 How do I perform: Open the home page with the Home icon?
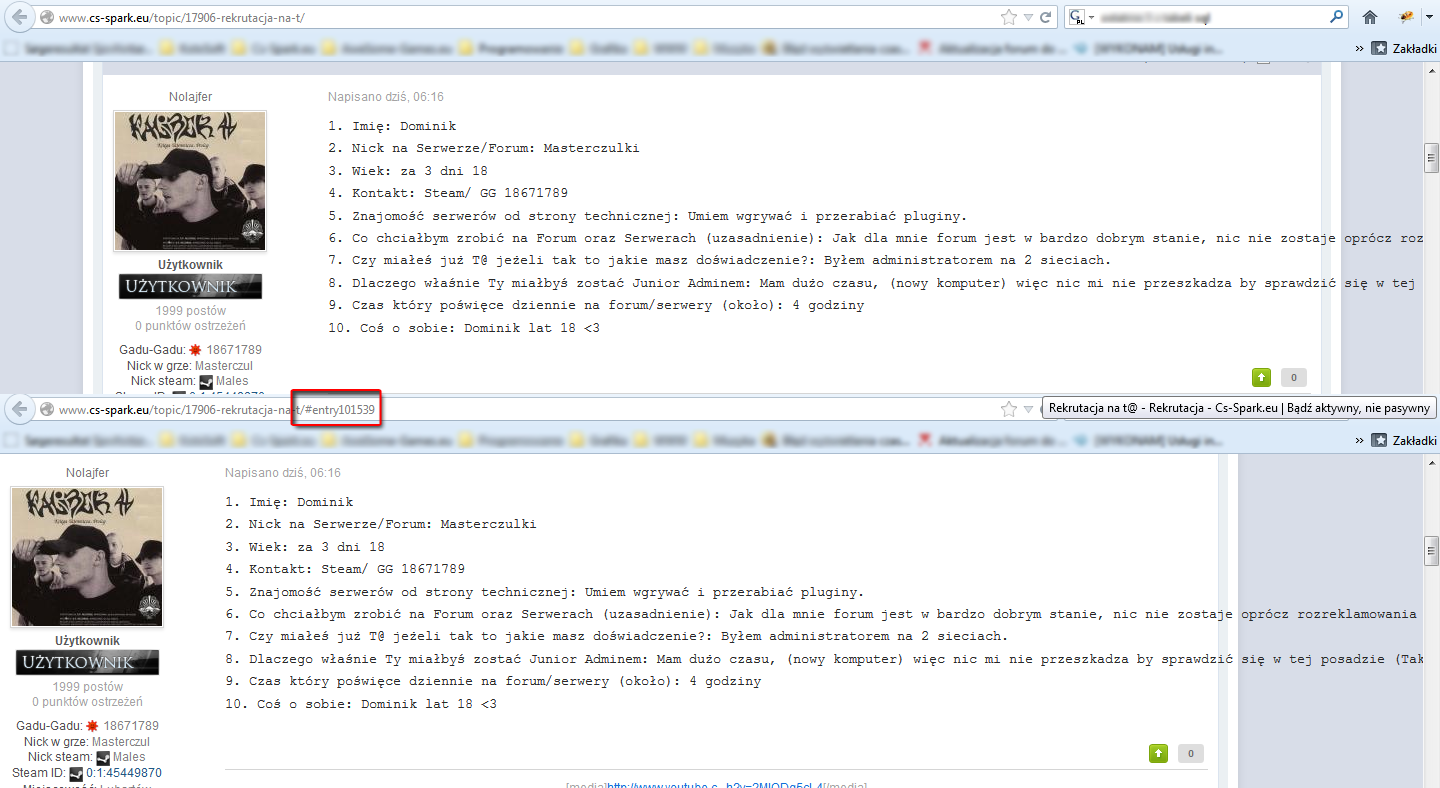1369,17
